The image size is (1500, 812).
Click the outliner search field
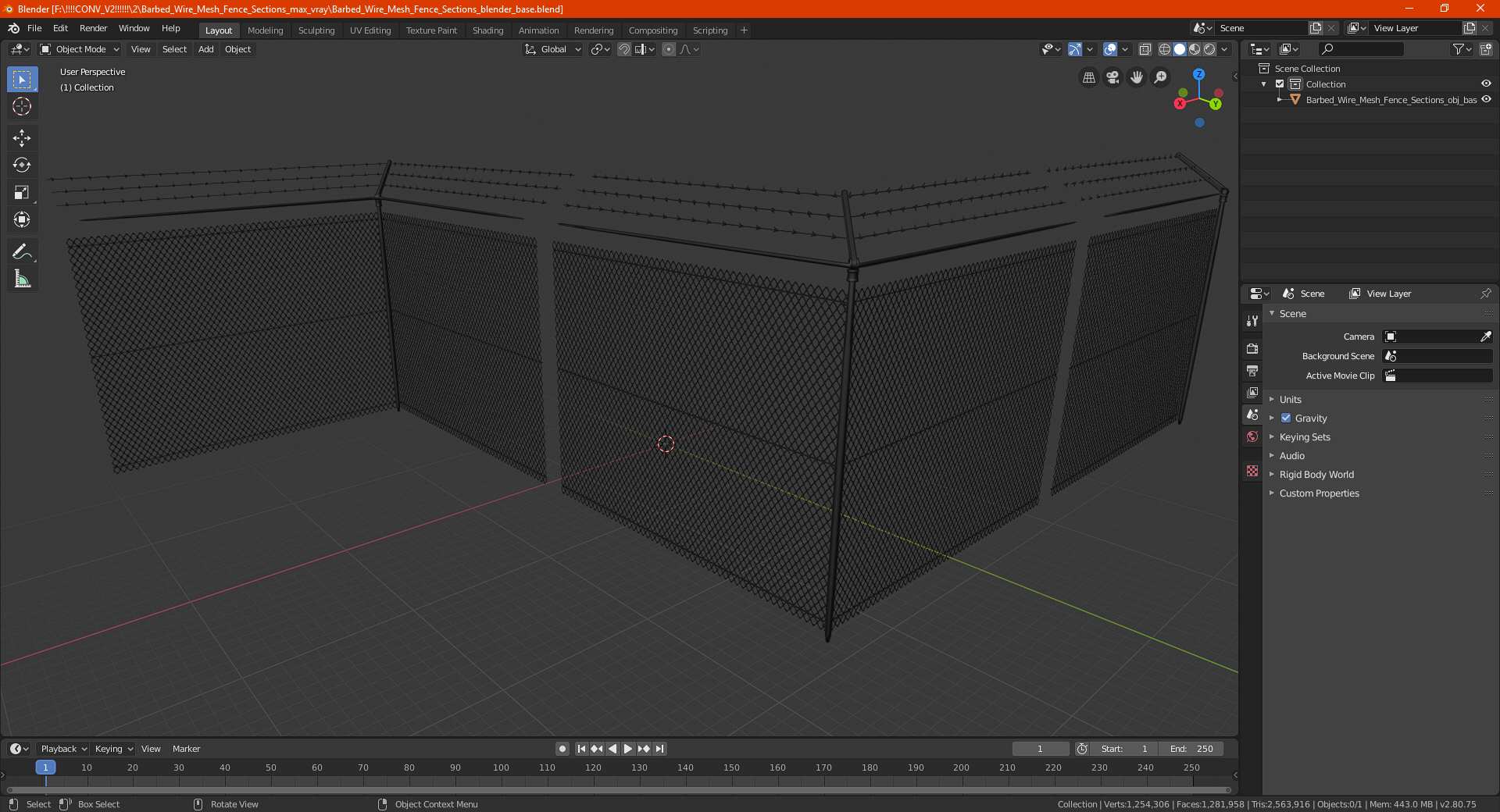pyautogui.click(x=1360, y=49)
